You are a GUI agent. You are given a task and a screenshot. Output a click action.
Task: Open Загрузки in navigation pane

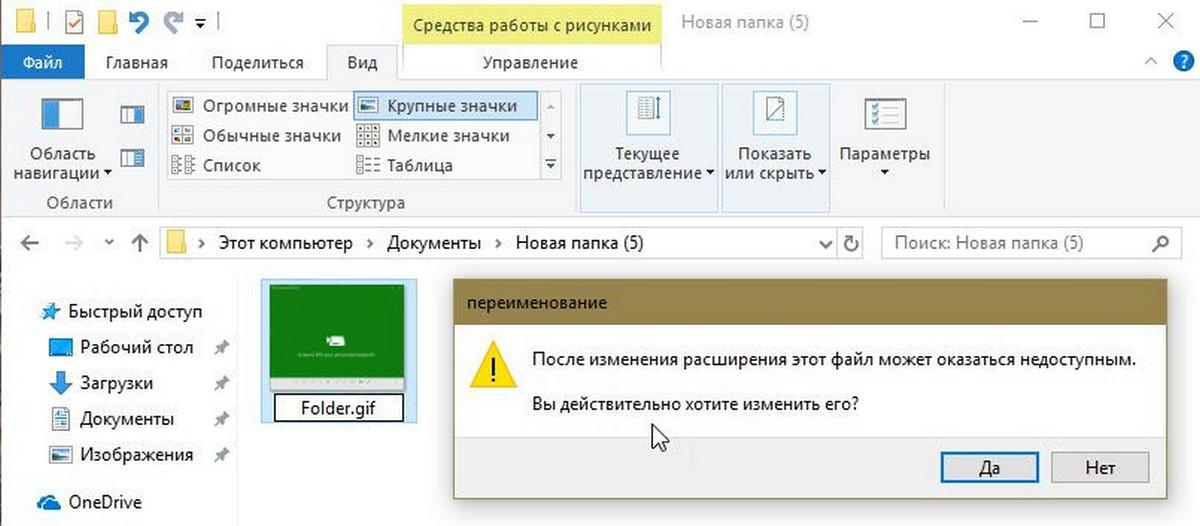click(100, 383)
